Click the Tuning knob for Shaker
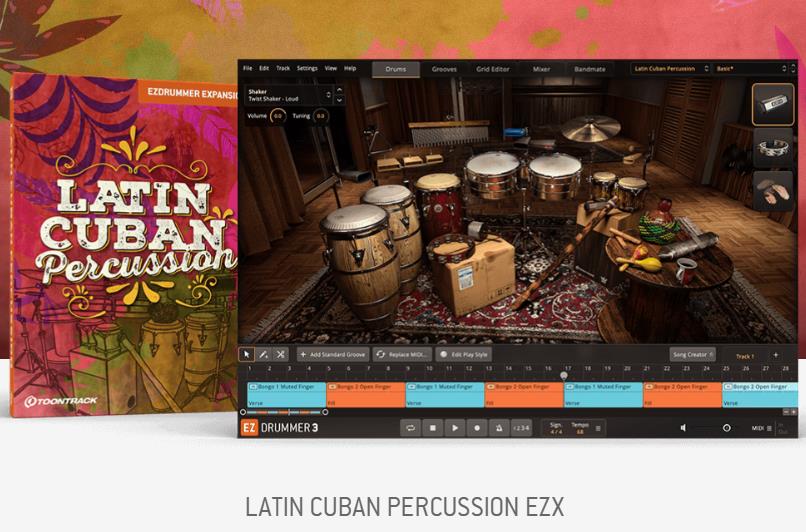The height and width of the screenshot is (532, 806). (x=320, y=116)
